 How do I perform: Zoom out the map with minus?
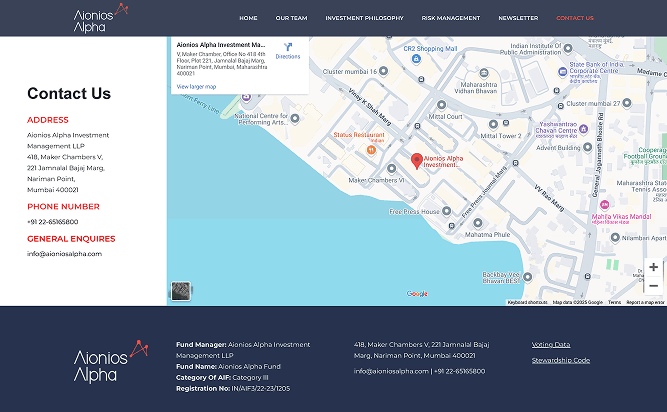click(x=653, y=286)
